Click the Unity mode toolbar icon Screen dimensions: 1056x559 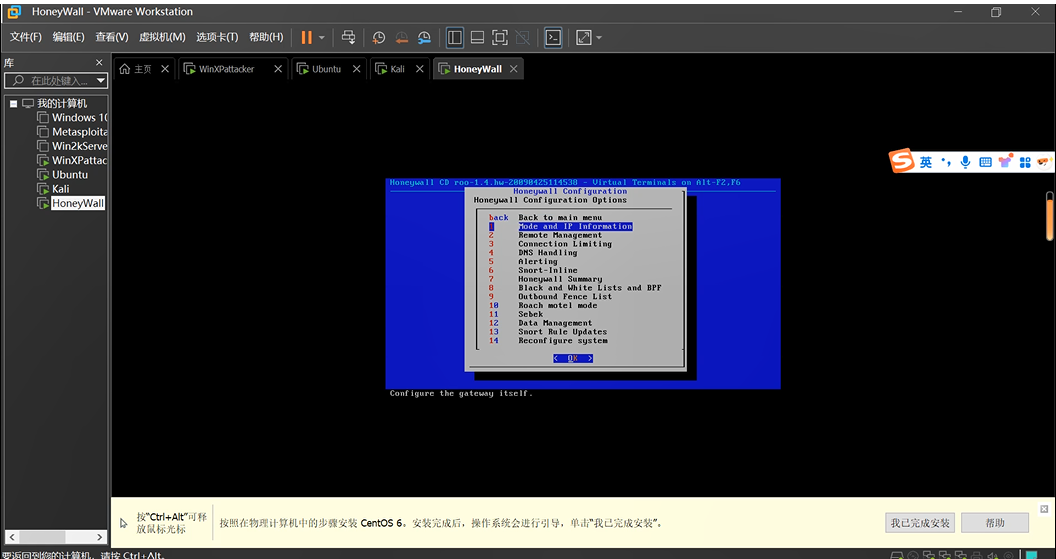(522, 38)
